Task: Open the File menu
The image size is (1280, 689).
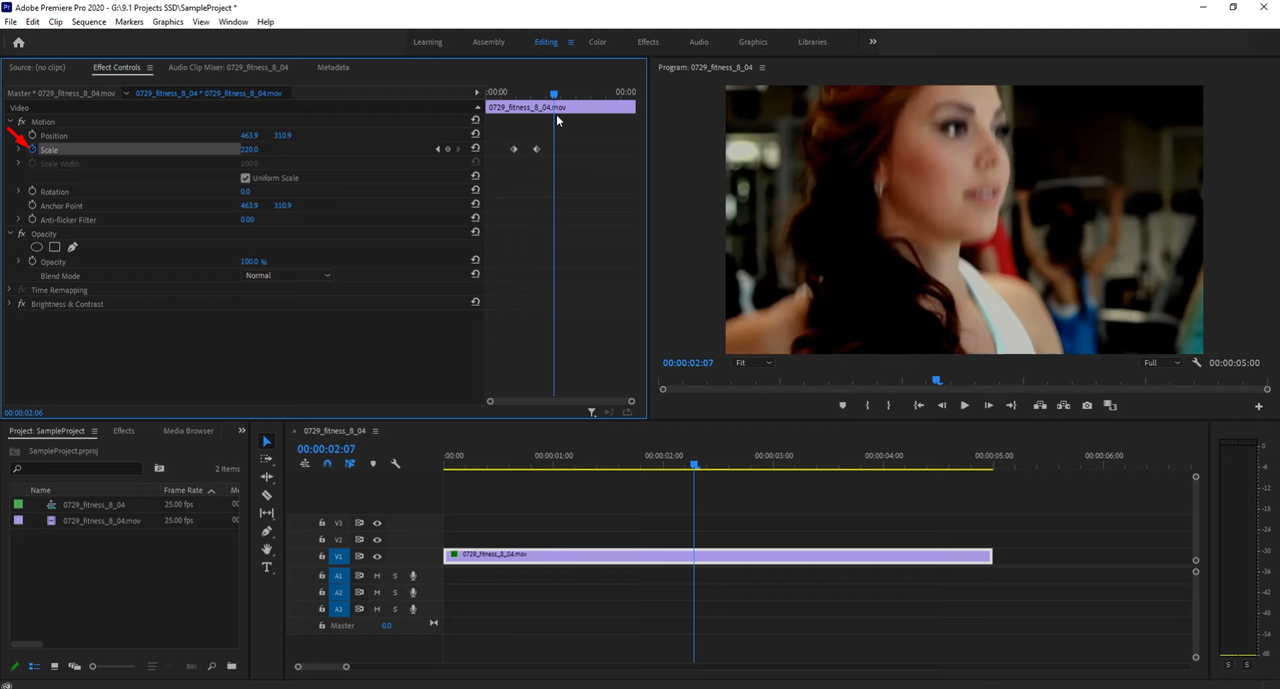Action: pos(10,21)
